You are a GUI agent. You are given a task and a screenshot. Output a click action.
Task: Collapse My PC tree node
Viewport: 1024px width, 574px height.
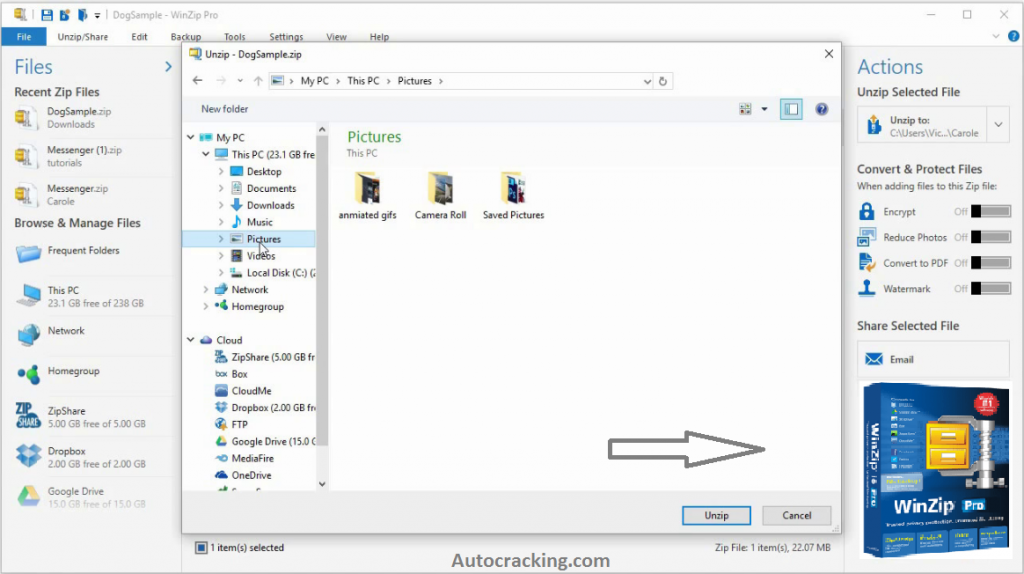[x=191, y=137]
